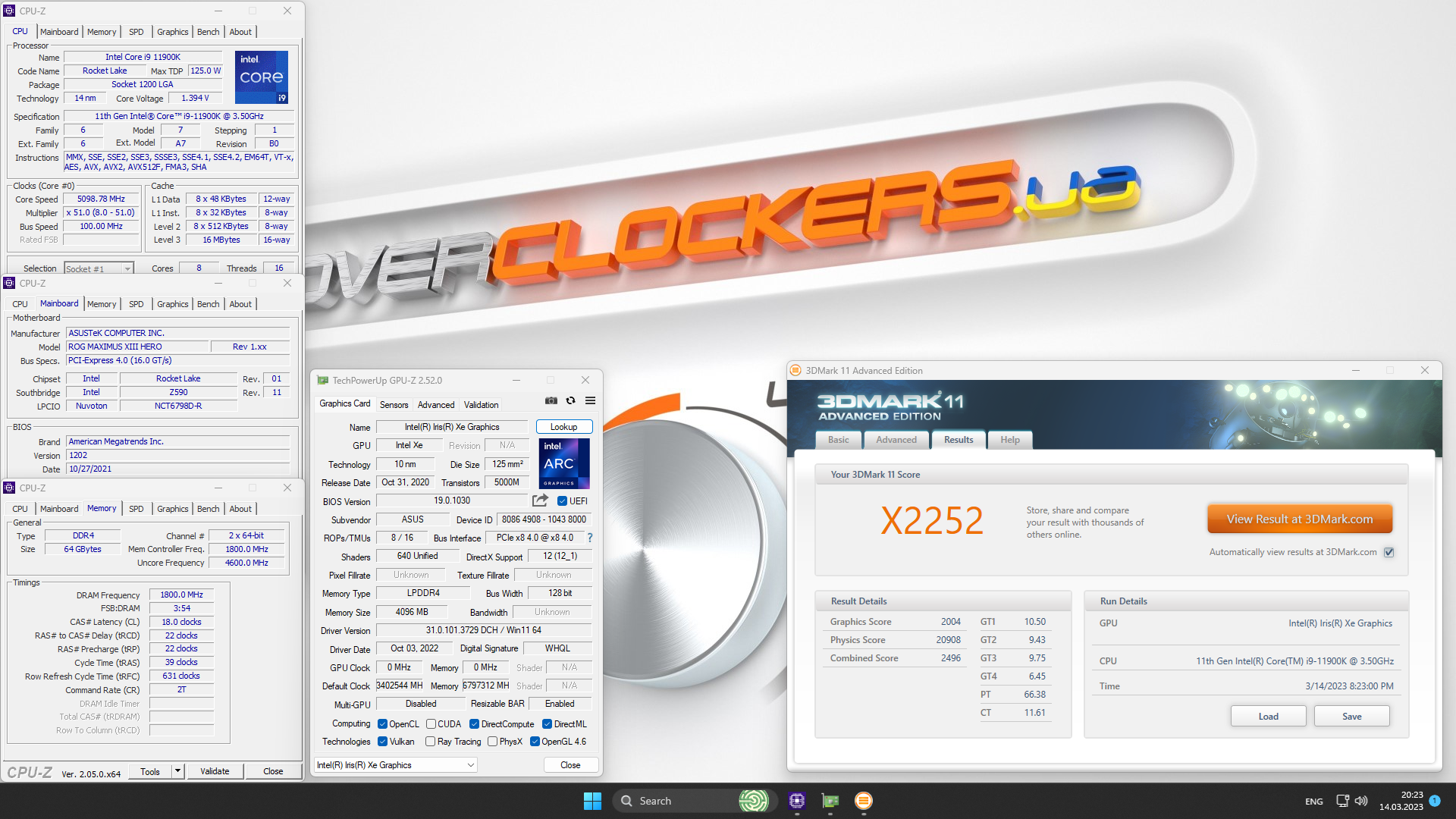Viewport: 1456px width, 819px height.
Task: Click the fingerprint search highlight icon
Action: [753, 801]
